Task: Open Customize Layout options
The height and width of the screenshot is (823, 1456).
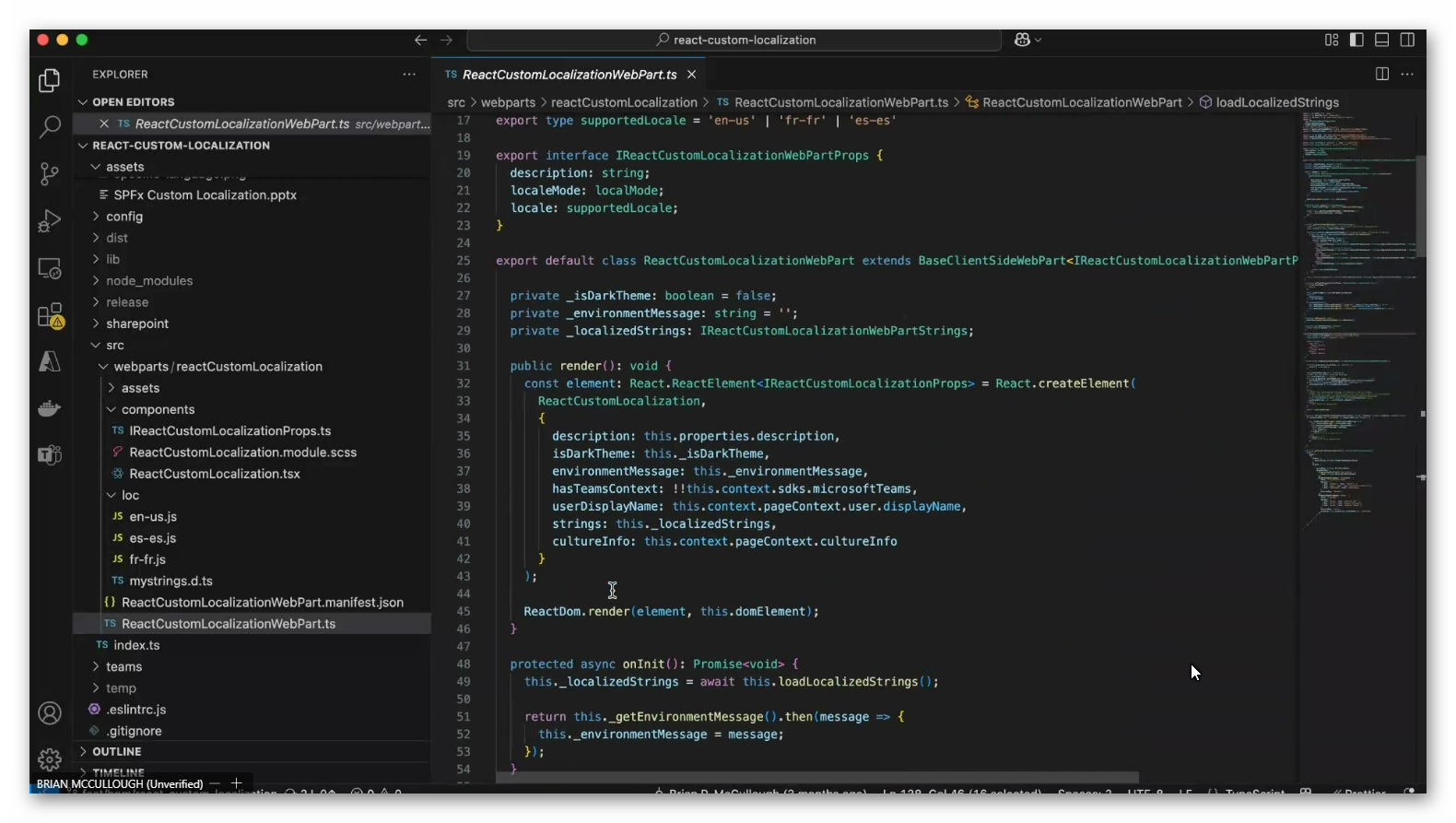Action: pos(1332,40)
